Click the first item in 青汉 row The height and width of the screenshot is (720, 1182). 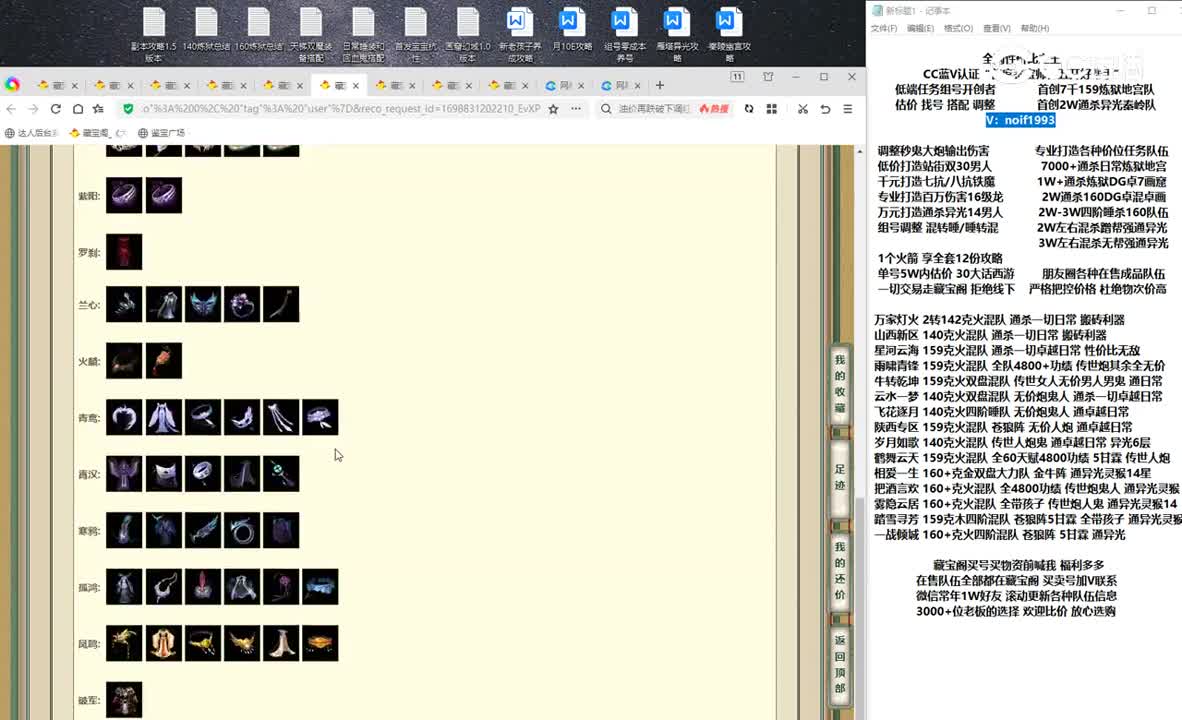(124, 474)
